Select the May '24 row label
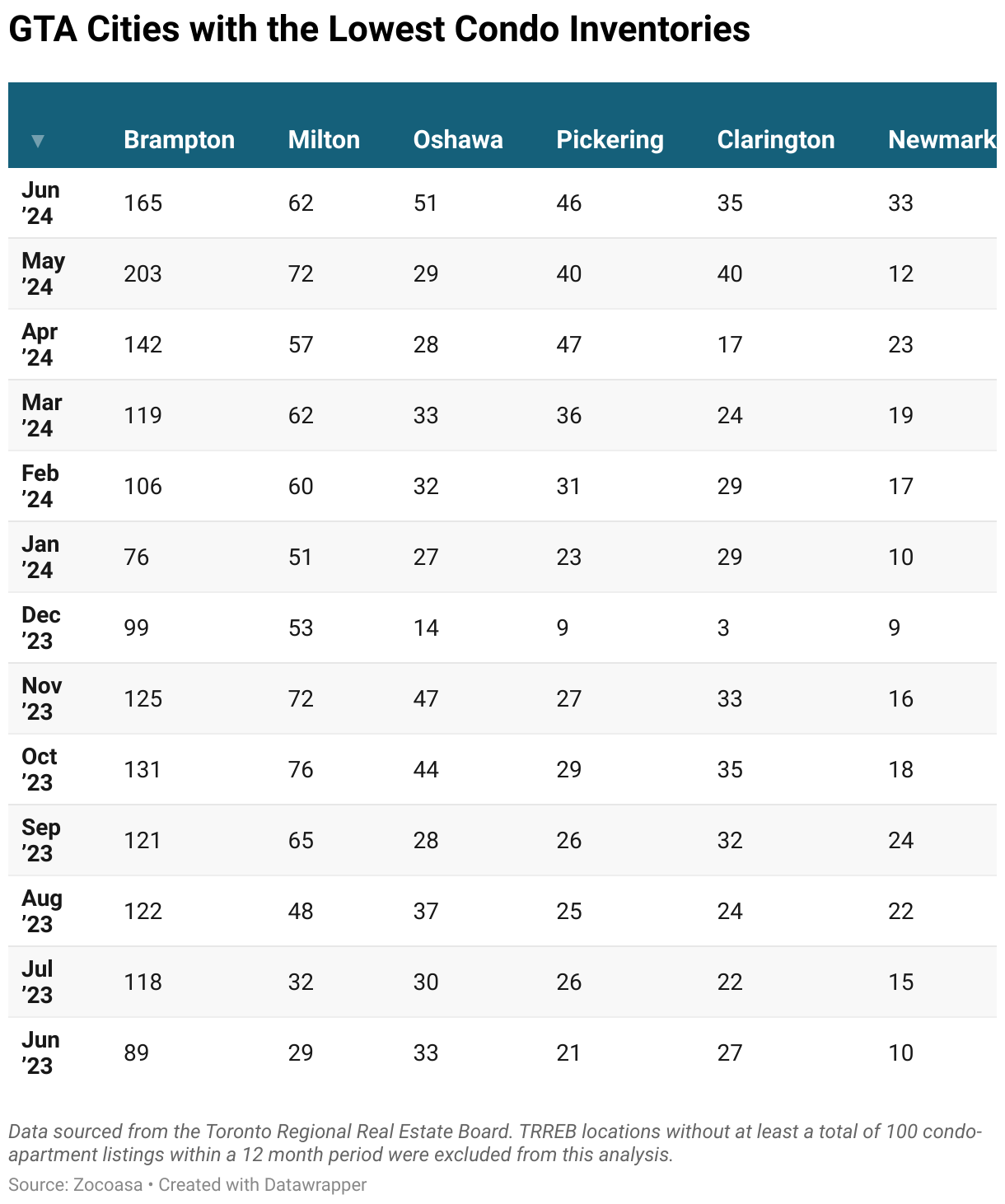1005x1204 pixels. tap(43, 273)
